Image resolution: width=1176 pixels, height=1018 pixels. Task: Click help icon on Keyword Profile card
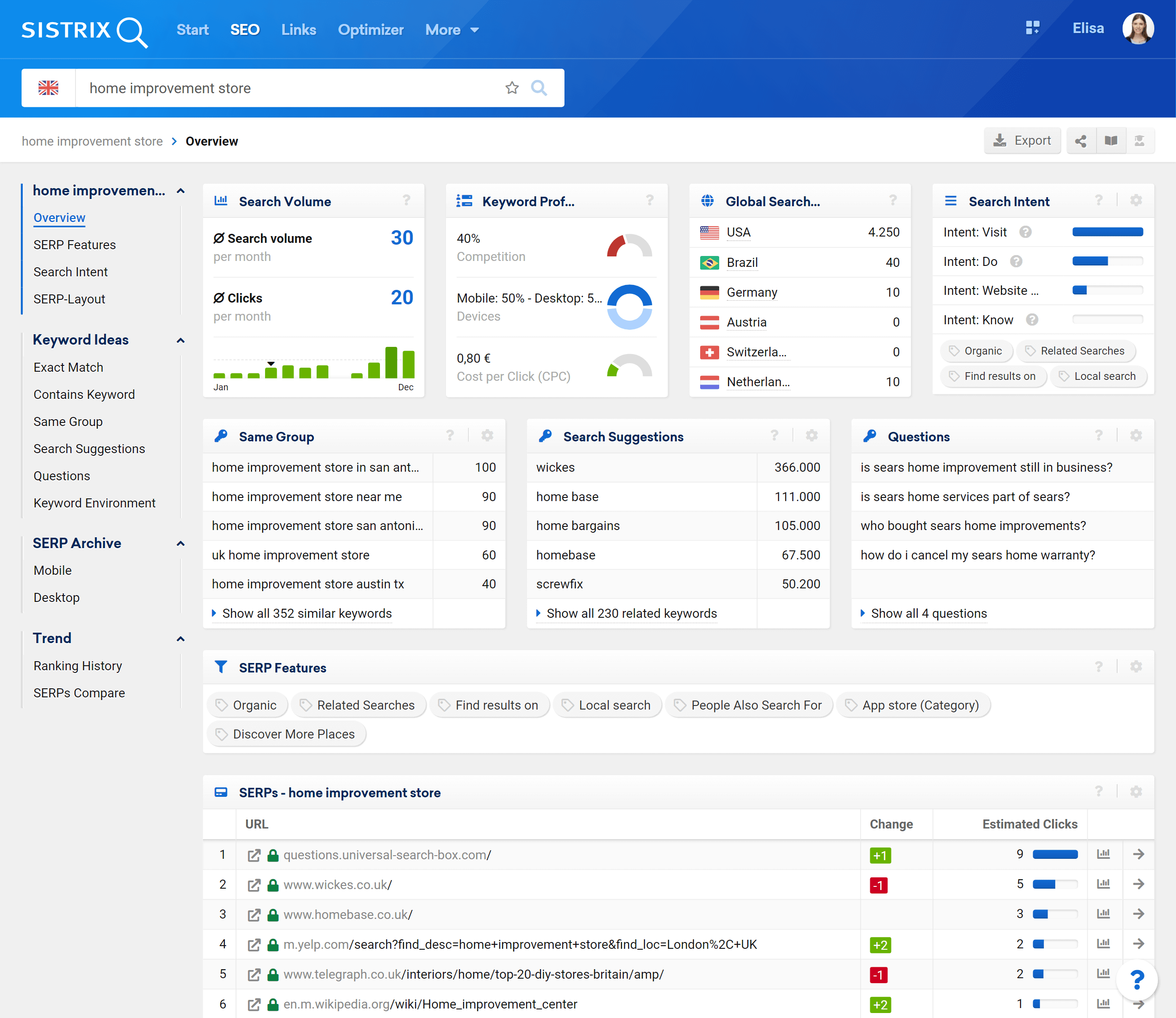[x=650, y=200]
